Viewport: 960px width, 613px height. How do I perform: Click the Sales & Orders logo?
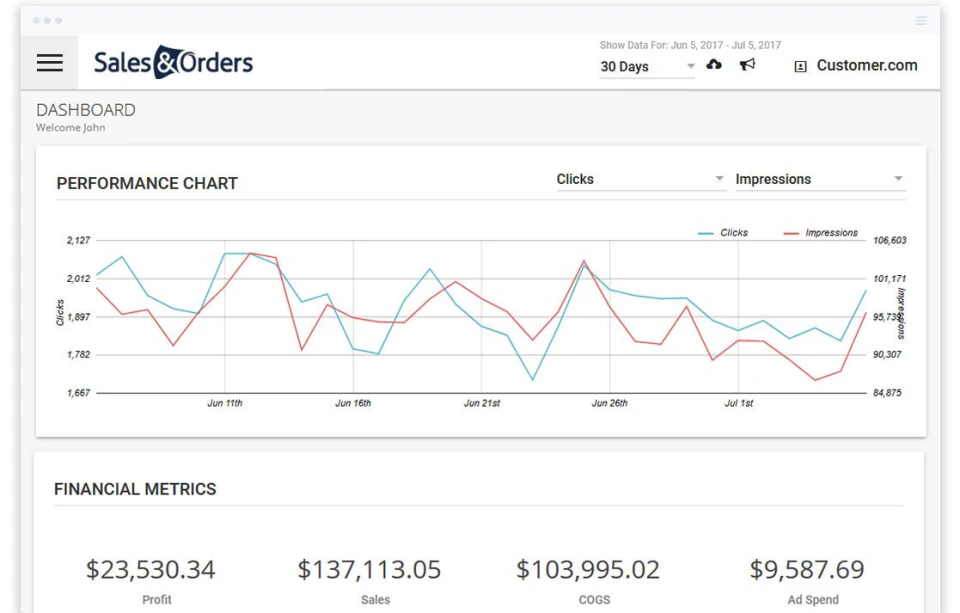172,62
